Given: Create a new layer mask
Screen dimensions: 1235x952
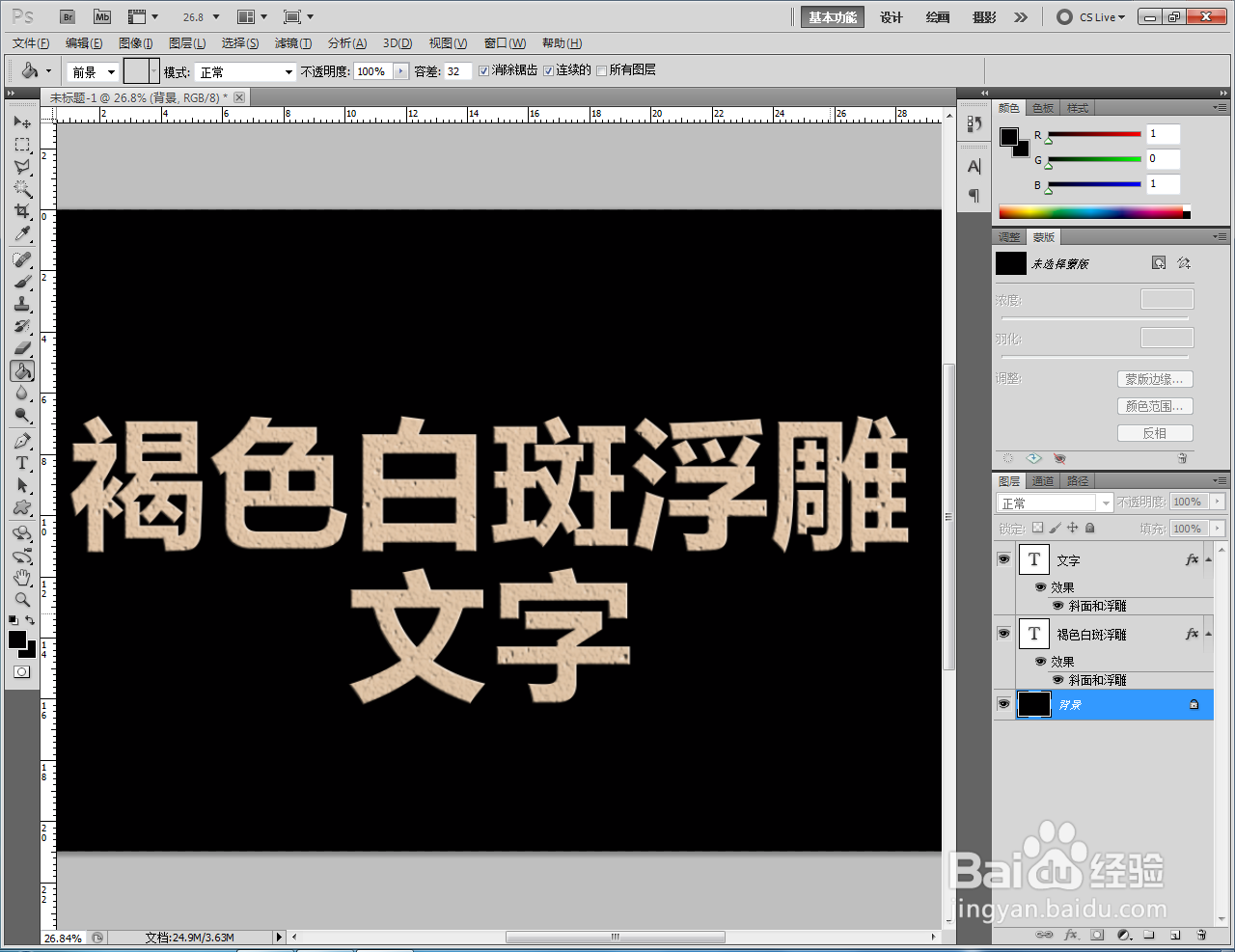Looking at the screenshot, I should [1097, 935].
